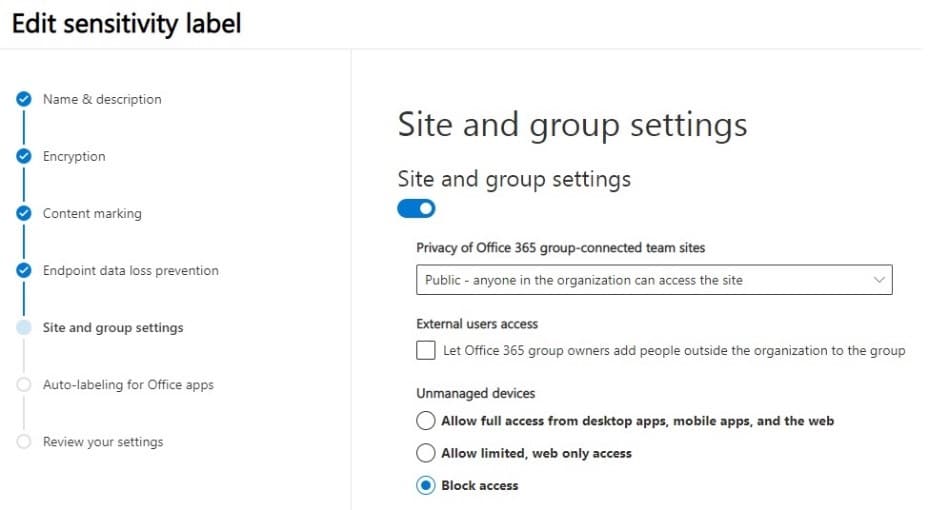The height and width of the screenshot is (510, 928).
Task: Select the Block access radio button
Action: click(x=426, y=485)
